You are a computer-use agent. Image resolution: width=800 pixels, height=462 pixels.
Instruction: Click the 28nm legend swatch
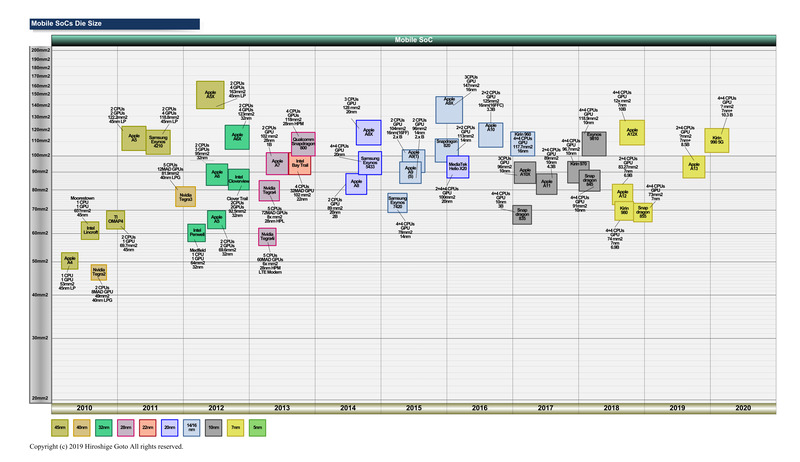(126, 427)
